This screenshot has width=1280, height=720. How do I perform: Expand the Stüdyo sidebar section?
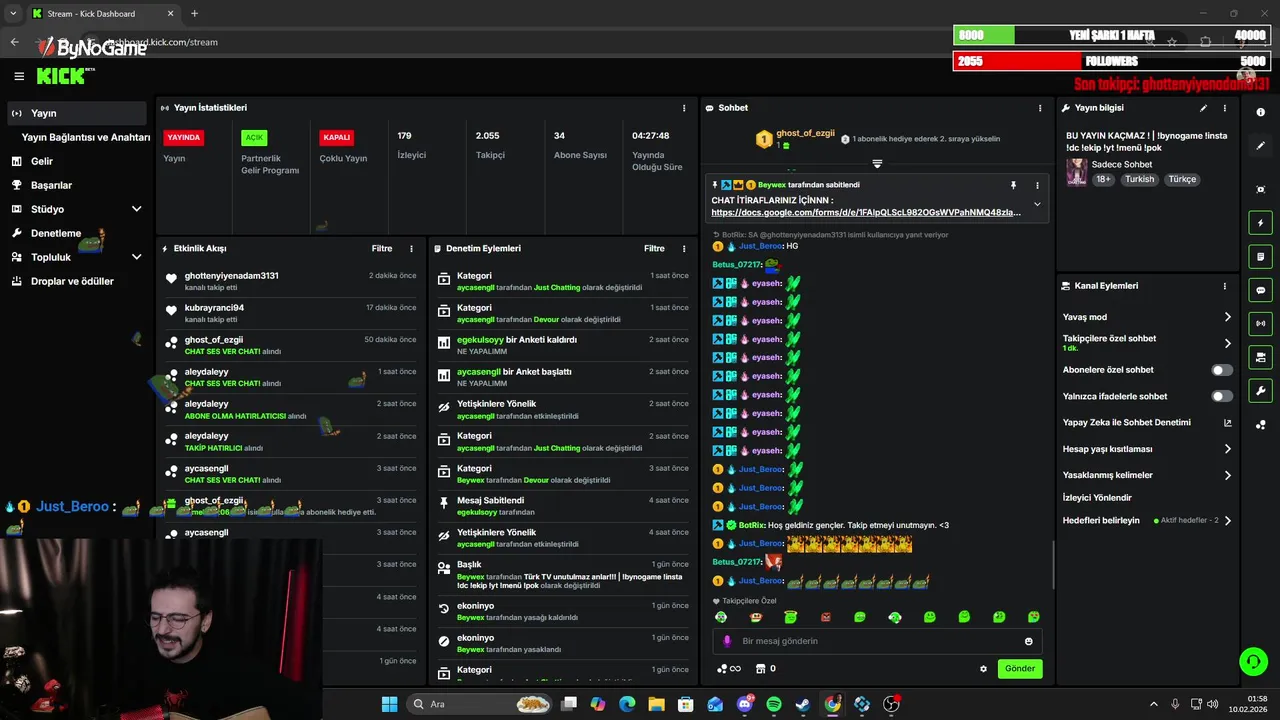pos(137,209)
